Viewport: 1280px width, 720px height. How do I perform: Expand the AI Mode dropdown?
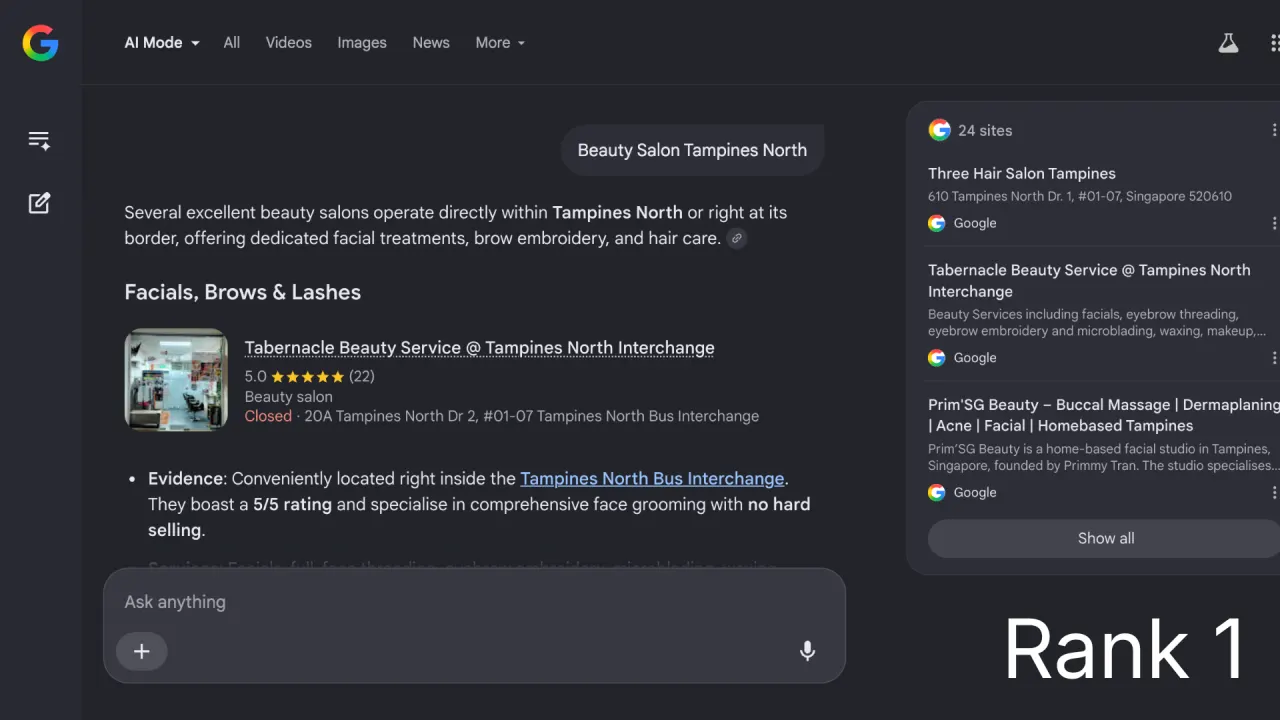[162, 43]
